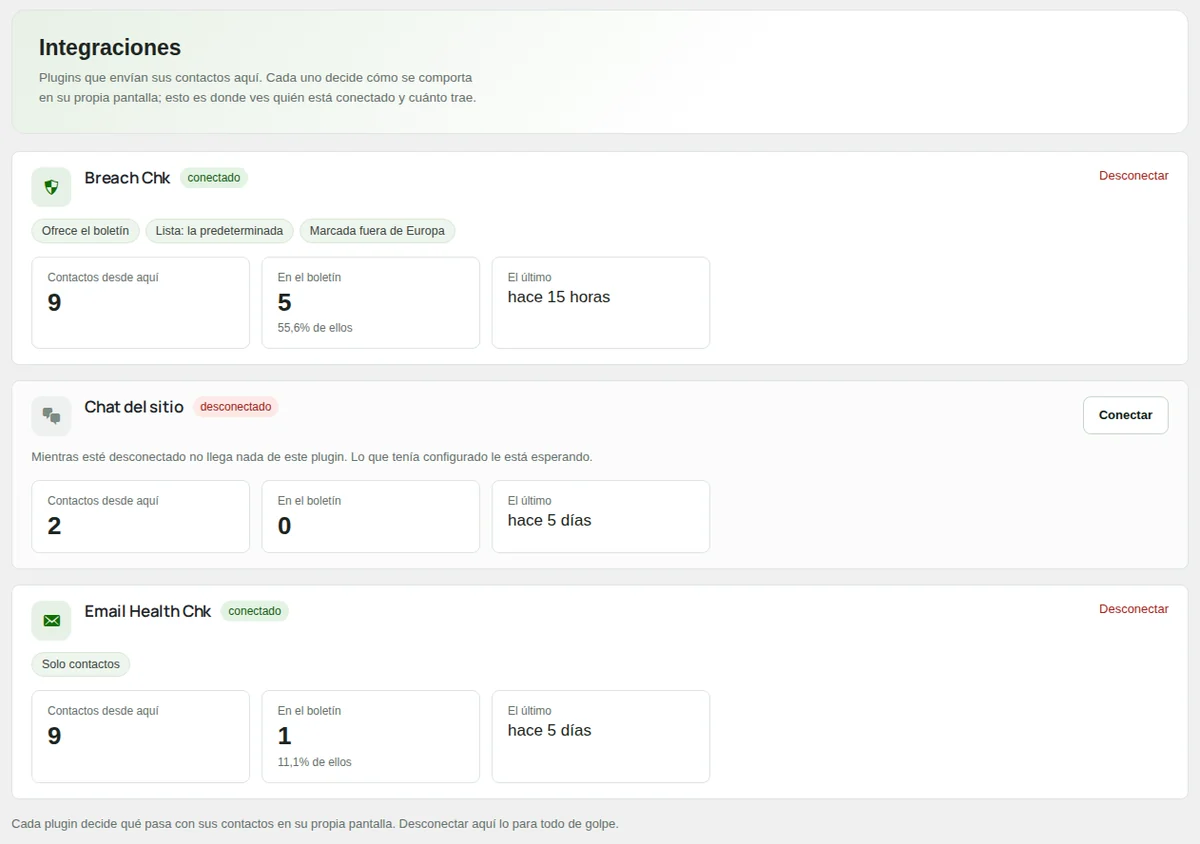Connect the Chat del sitio plugin
This screenshot has height=844, width=1200.
point(1125,415)
